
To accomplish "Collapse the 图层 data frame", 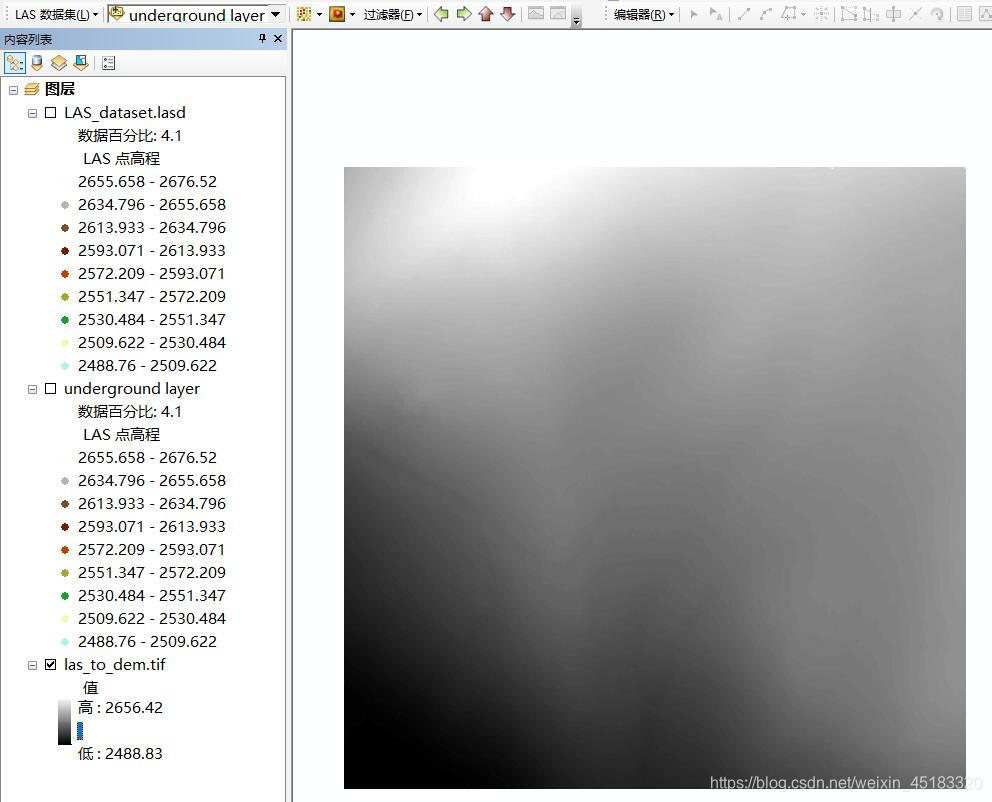I will (13, 90).
